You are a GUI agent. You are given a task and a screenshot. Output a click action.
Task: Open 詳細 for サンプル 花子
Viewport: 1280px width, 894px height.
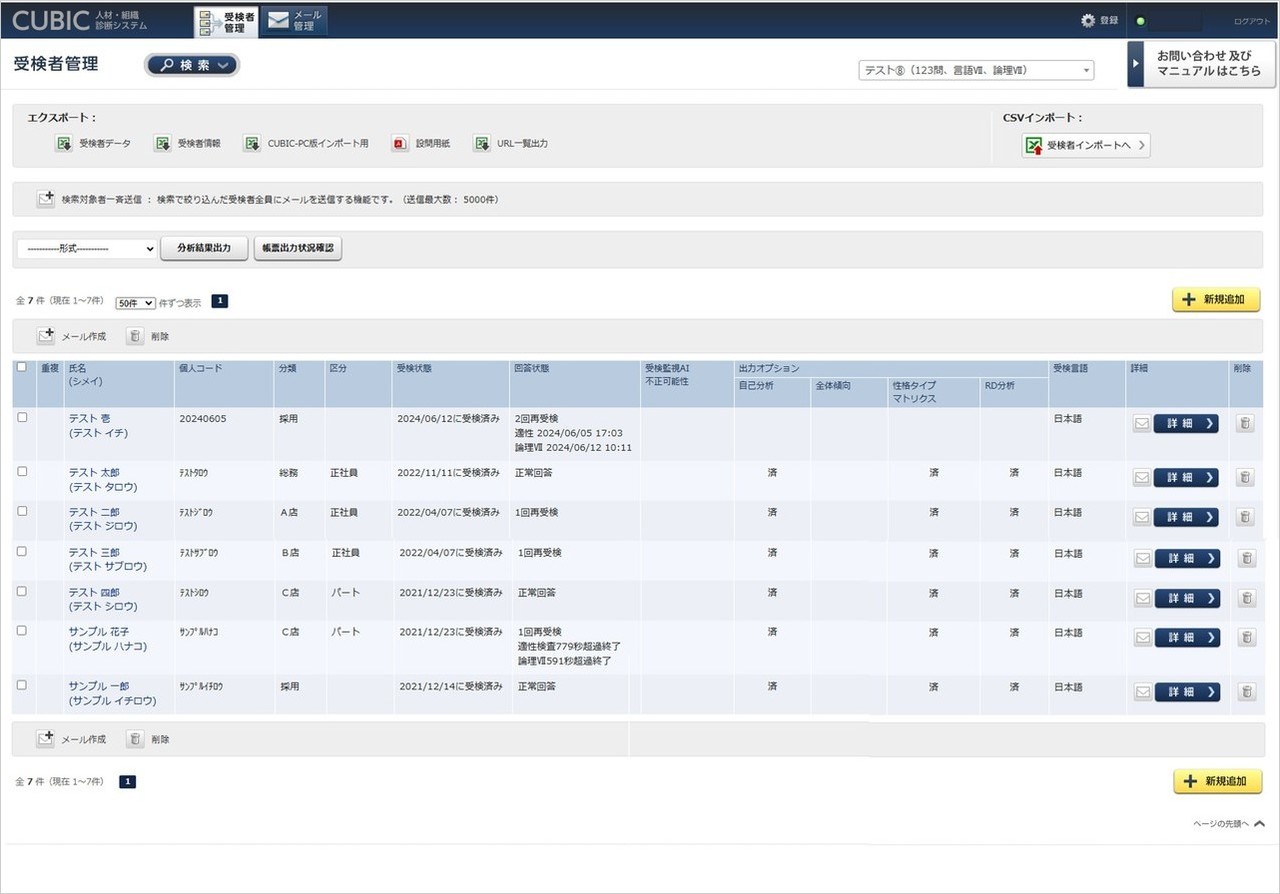tap(1187, 638)
